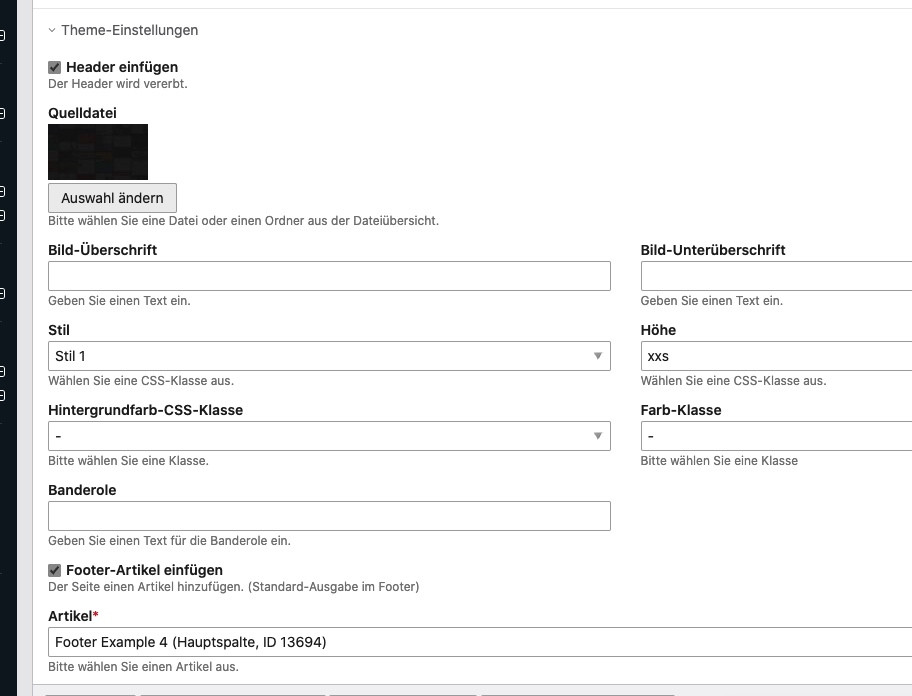Click the Footer-Artikel einfügen label text

point(144,570)
